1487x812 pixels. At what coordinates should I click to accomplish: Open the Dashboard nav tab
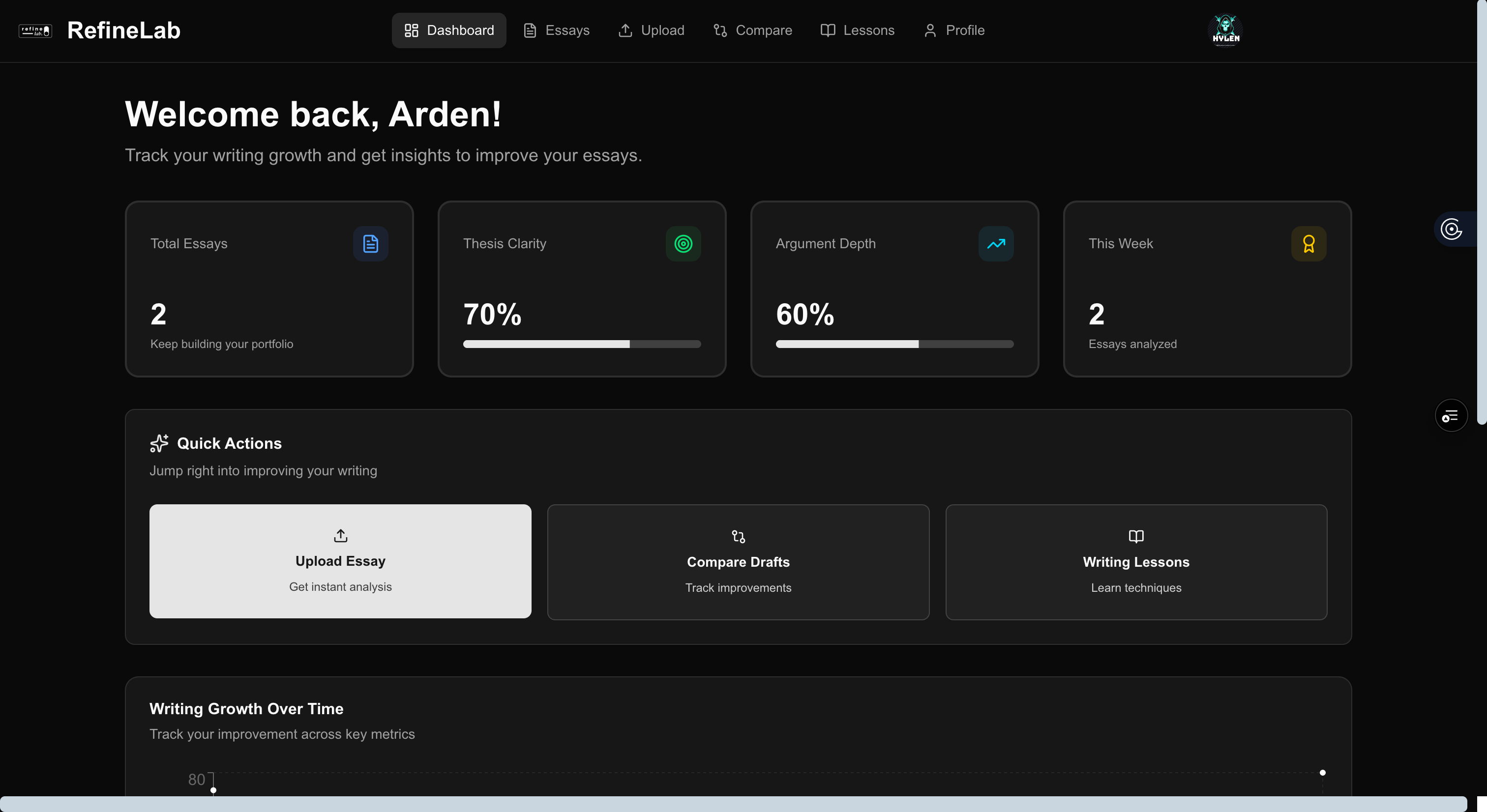(449, 30)
